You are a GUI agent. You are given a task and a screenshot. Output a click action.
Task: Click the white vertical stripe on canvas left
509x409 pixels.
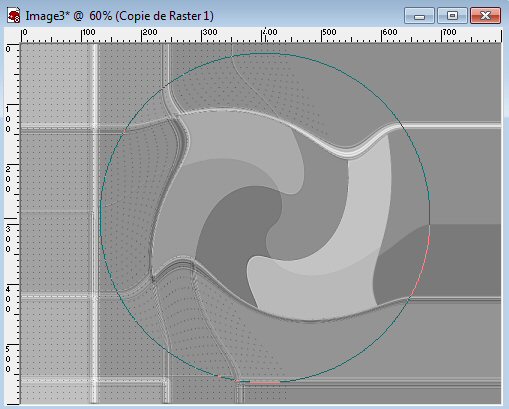tap(95, 223)
